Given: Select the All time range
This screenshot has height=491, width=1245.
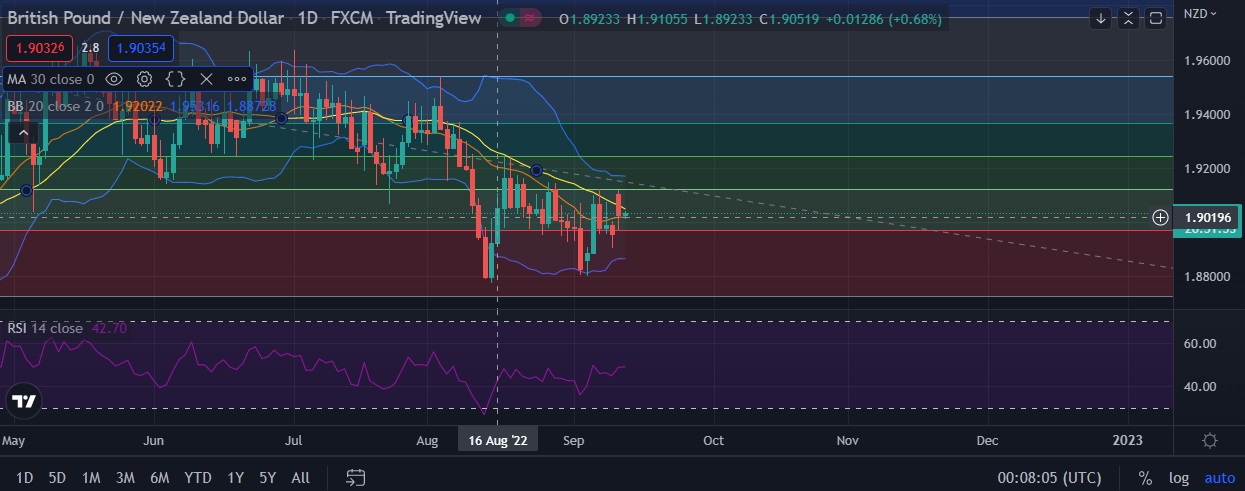Looking at the screenshot, I should pos(300,478).
